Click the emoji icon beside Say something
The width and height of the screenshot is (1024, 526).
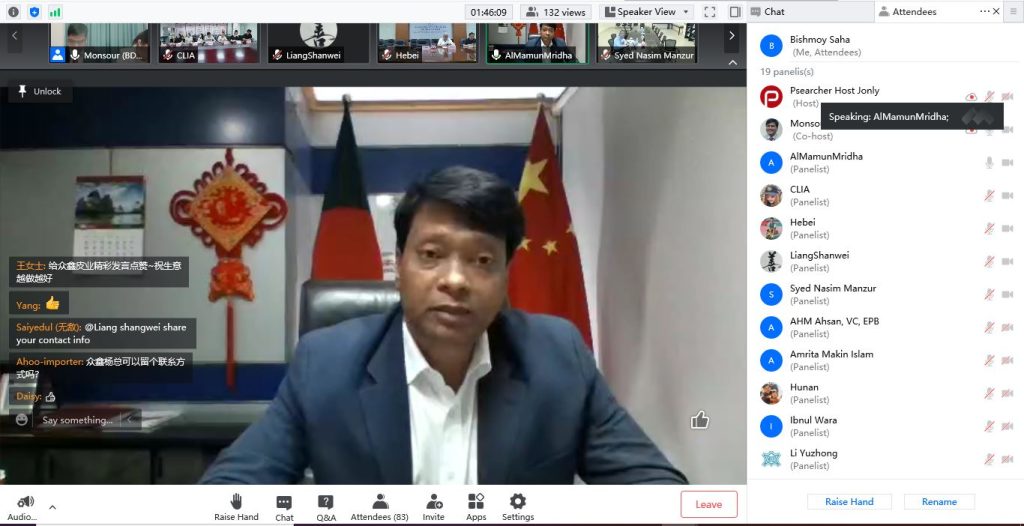22,420
